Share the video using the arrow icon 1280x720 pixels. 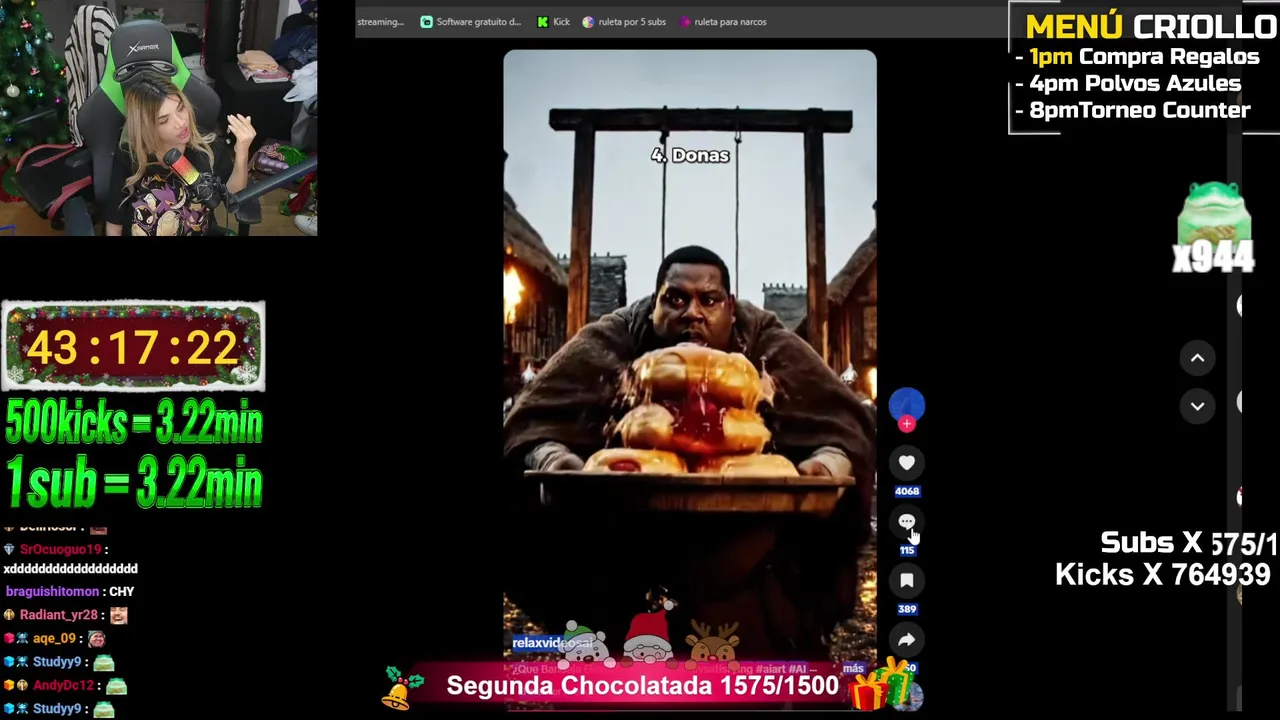[906, 640]
